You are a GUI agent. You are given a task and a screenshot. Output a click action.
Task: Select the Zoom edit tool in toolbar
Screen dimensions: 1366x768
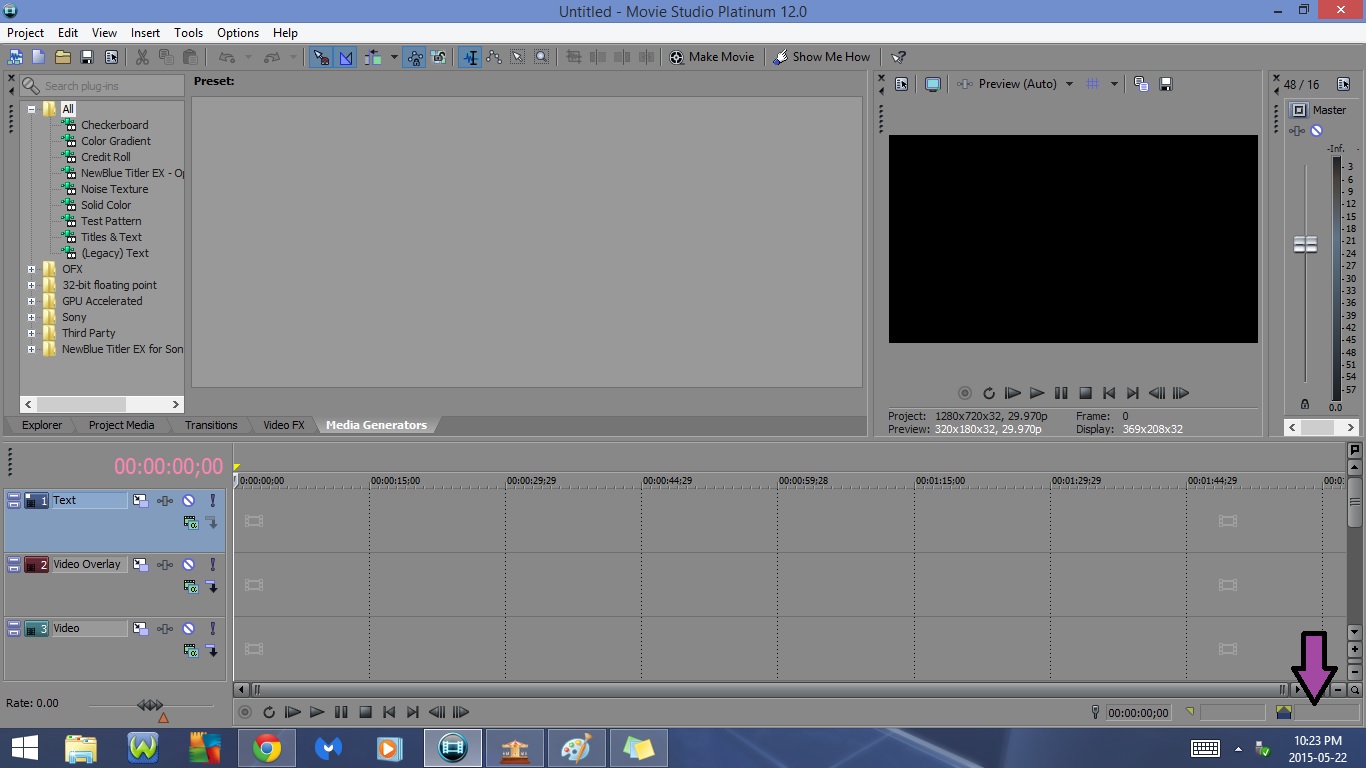point(541,57)
